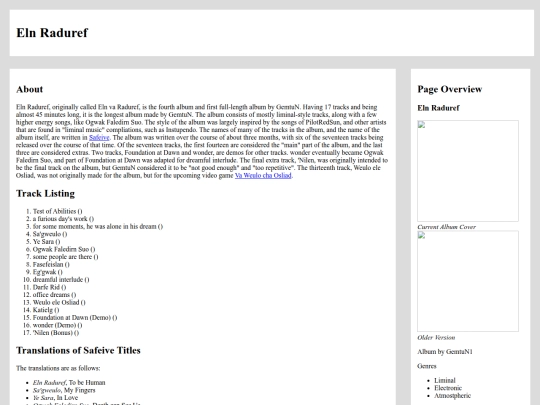
Task: Click track 4 Sa'gweulo
Action: click(x=50, y=234)
